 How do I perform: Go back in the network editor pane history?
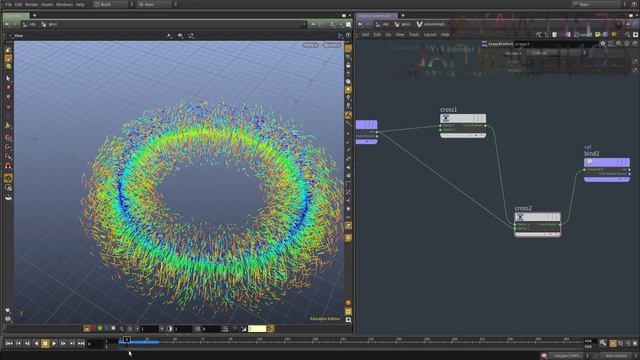[x=360, y=24]
